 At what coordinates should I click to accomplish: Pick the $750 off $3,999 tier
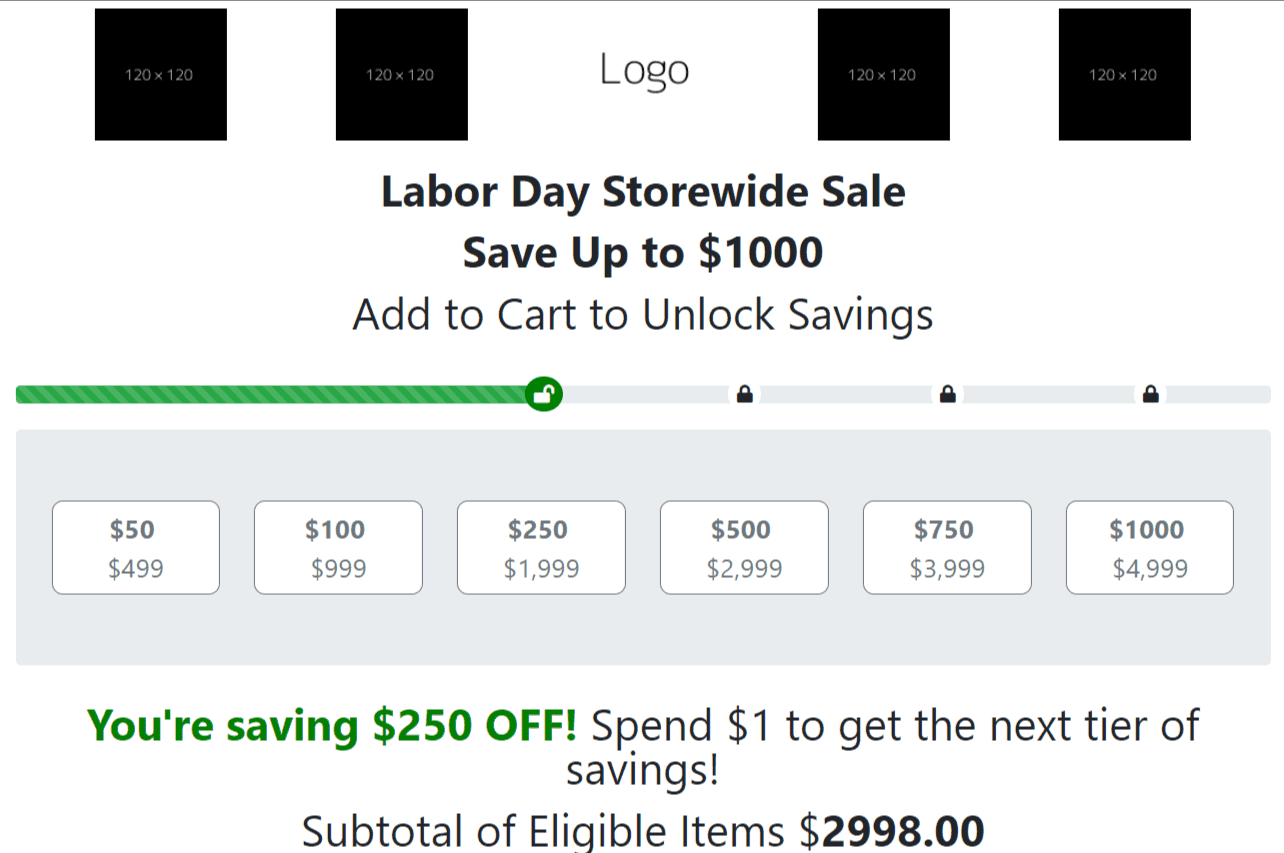coord(947,548)
